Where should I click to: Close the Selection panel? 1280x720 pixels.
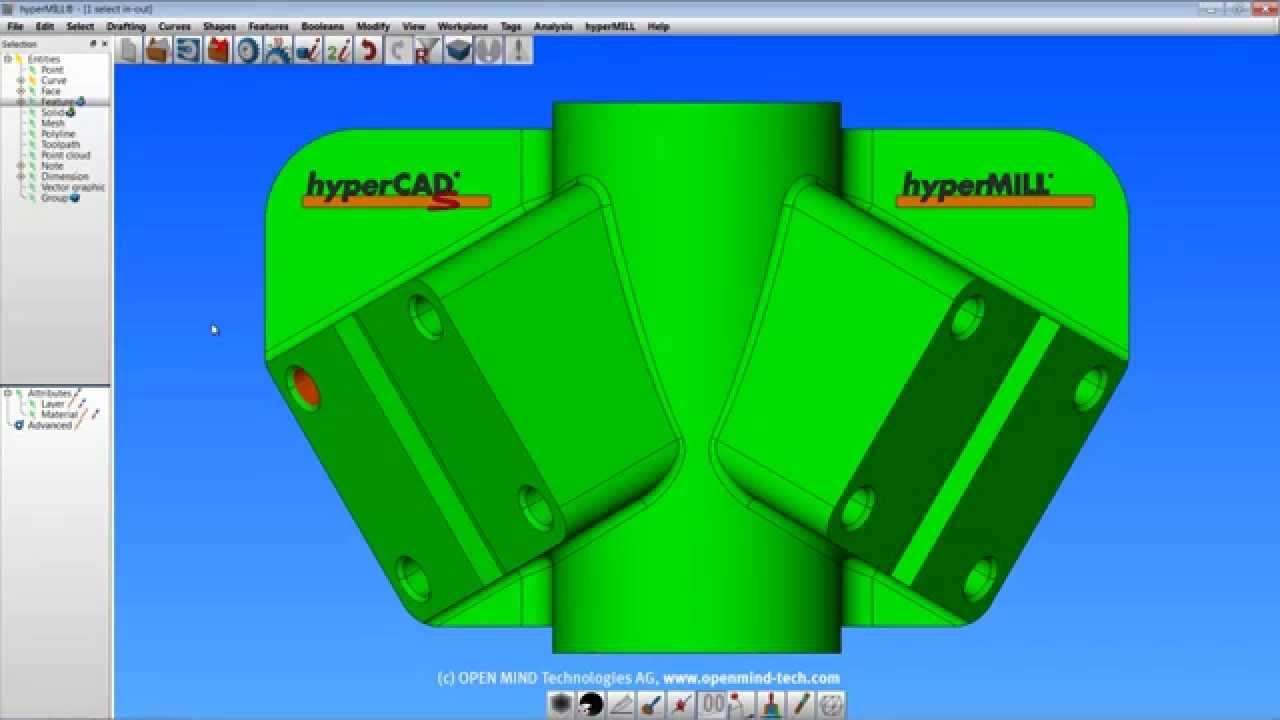tap(104, 44)
